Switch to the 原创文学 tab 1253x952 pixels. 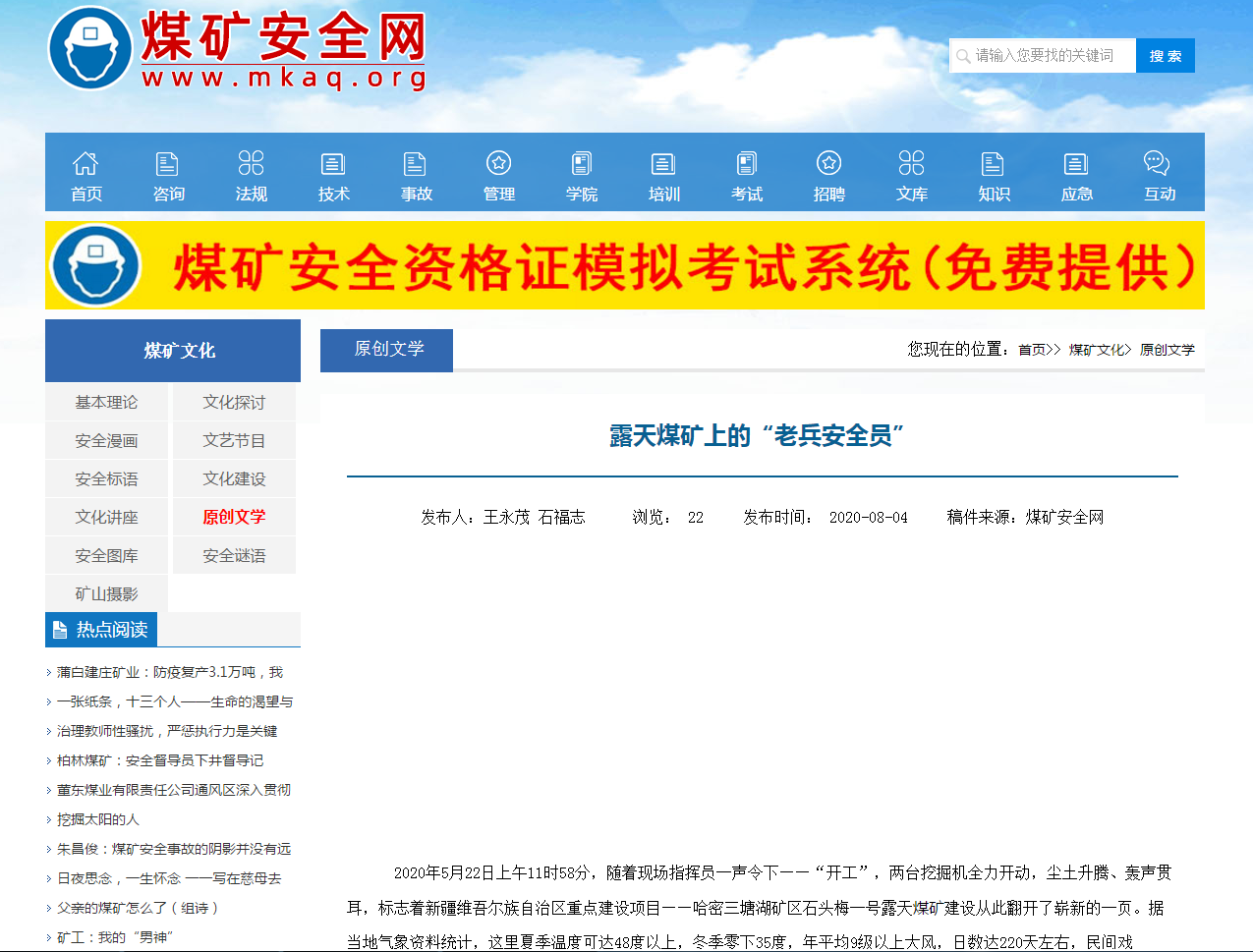(386, 350)
